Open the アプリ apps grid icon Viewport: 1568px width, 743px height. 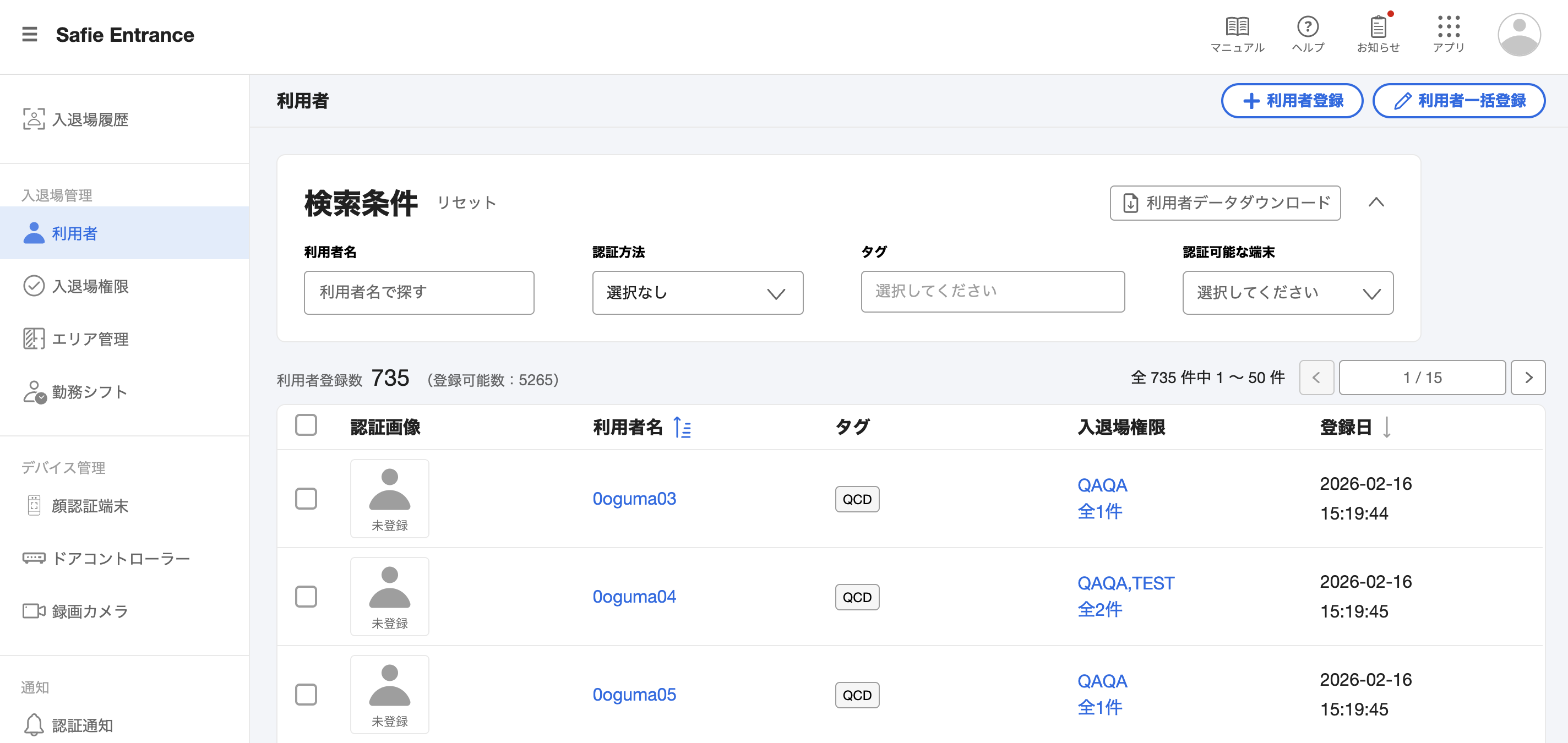[1448, 35]
